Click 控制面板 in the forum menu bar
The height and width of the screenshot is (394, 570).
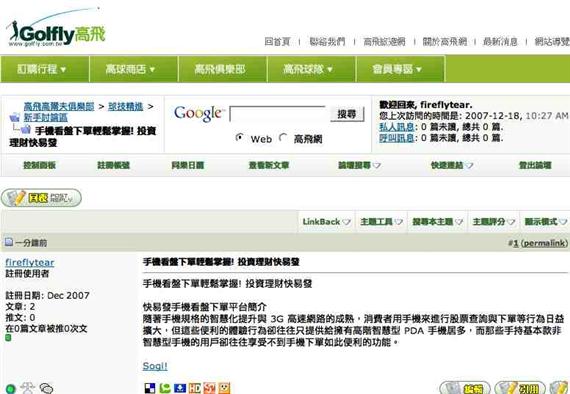pyautogui.click(x=39, y=165)
